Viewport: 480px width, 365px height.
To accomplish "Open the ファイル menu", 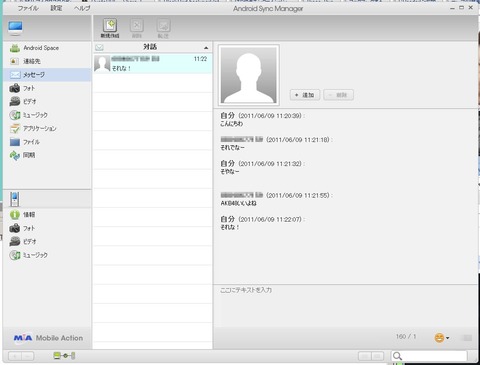I will click(28, 8).
